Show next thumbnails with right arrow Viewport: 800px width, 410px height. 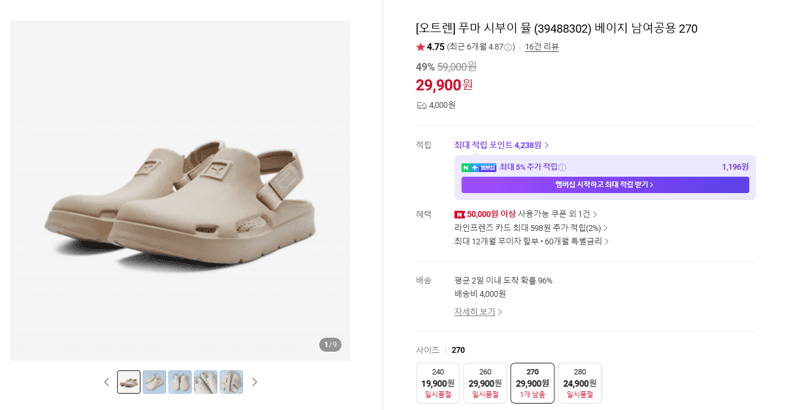tap(255, 382)
